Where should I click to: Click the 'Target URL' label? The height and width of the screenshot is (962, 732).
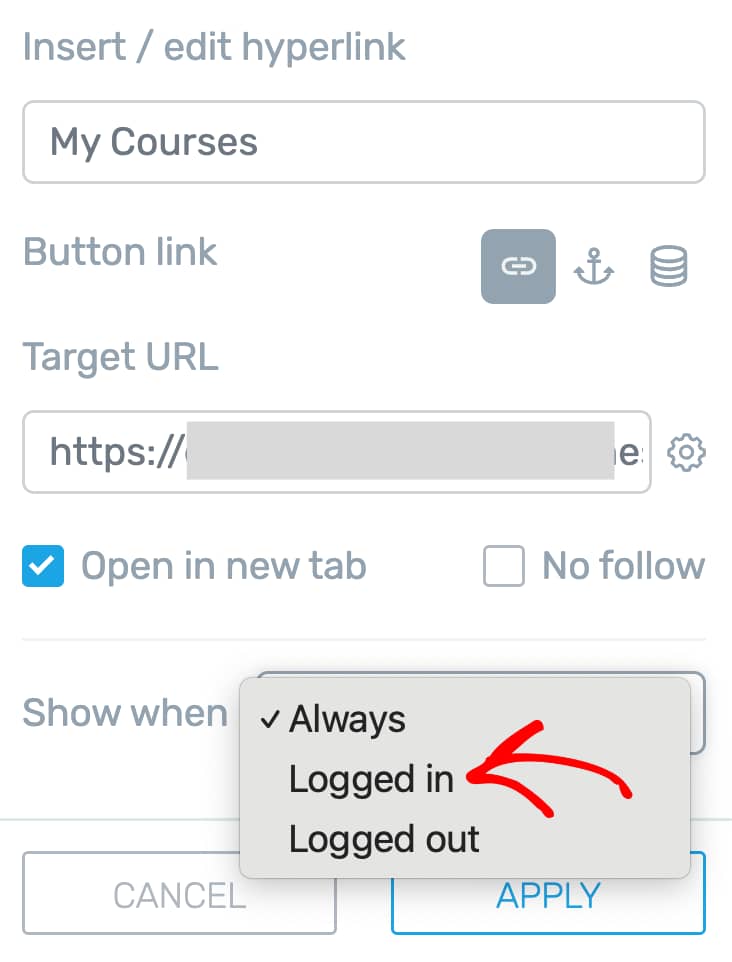pyautogui.click(x=120, y=357)
